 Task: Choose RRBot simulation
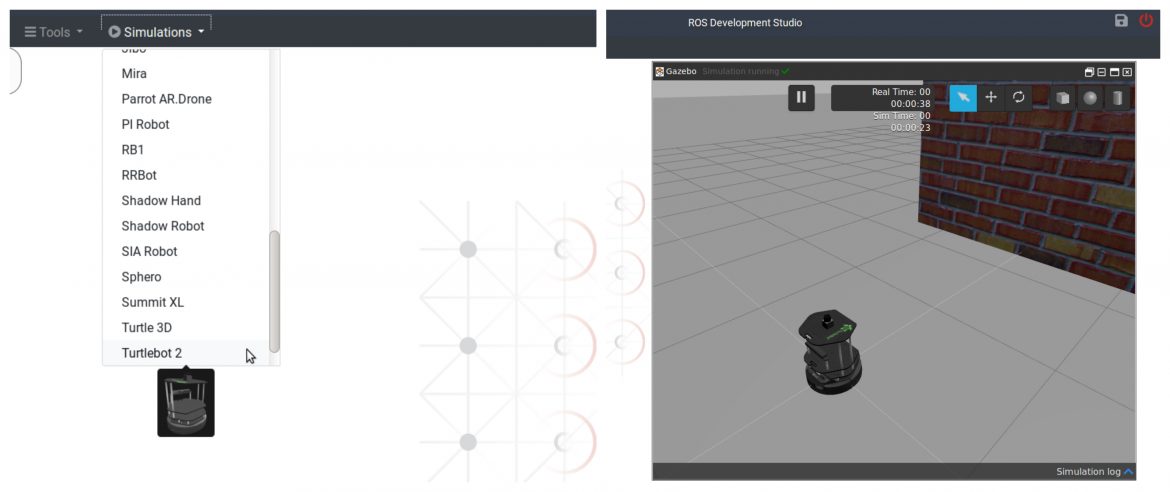pyautogui.click(x=186, y=175)
